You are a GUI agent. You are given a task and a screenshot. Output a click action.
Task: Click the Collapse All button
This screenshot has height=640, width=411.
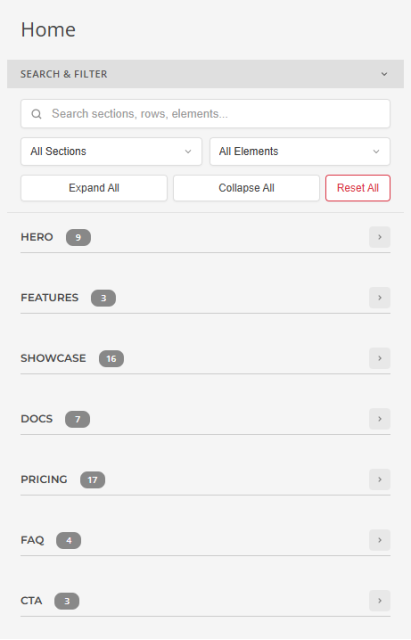(x=246, y=188)
